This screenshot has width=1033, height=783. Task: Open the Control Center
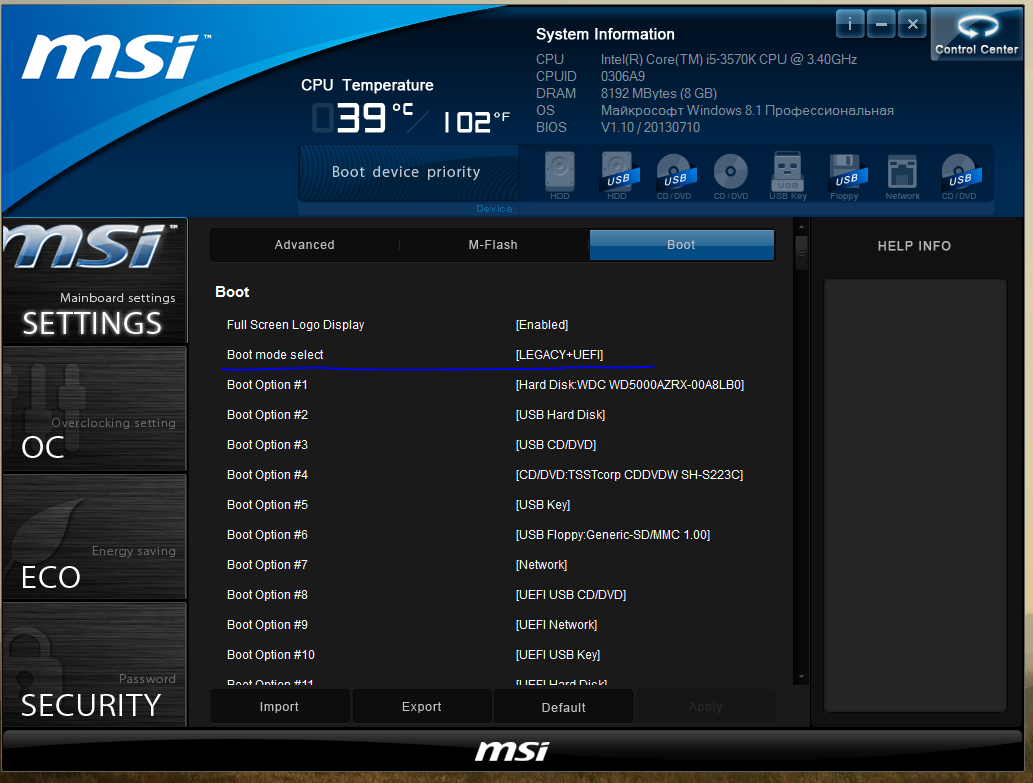click(x=976, y=36)
